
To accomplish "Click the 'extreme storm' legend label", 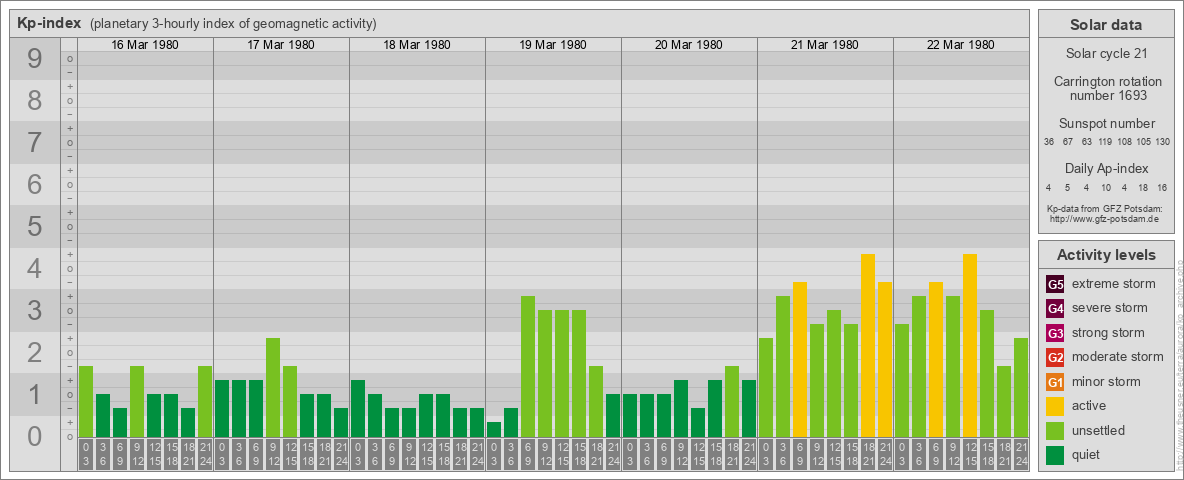I will (1114, 285).
